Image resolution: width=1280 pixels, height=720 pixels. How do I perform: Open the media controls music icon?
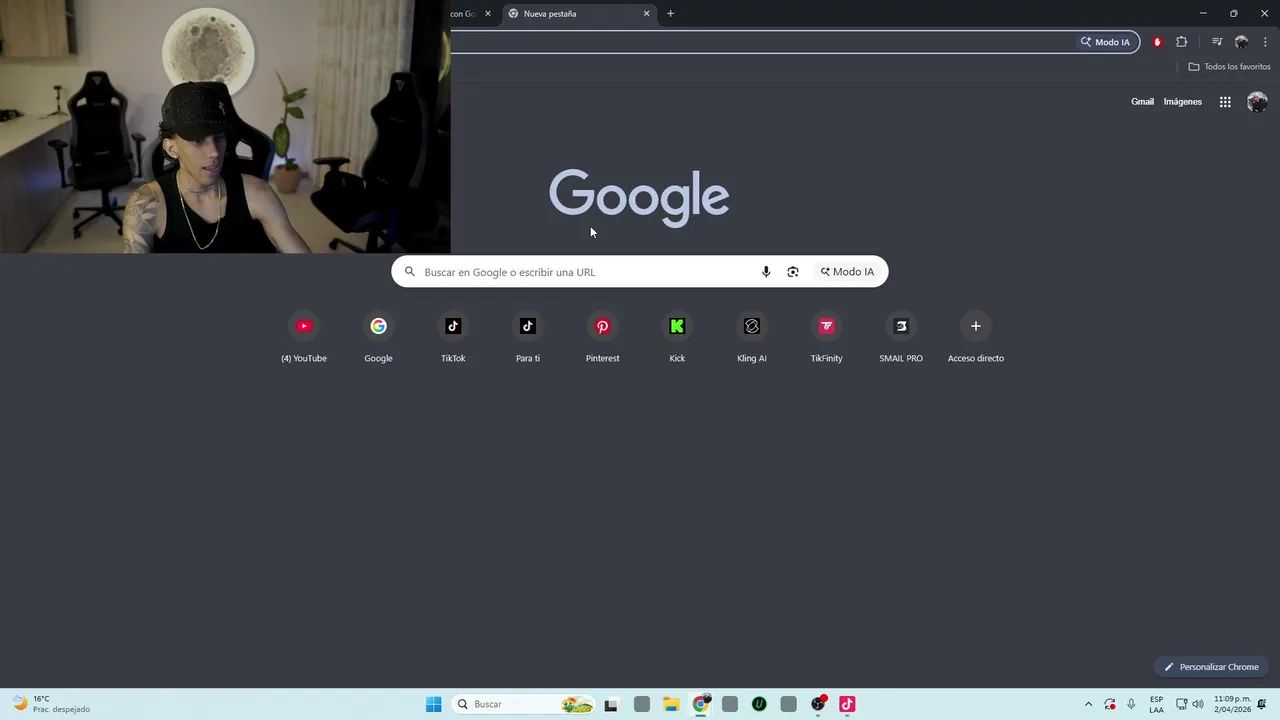[1217, 42]
